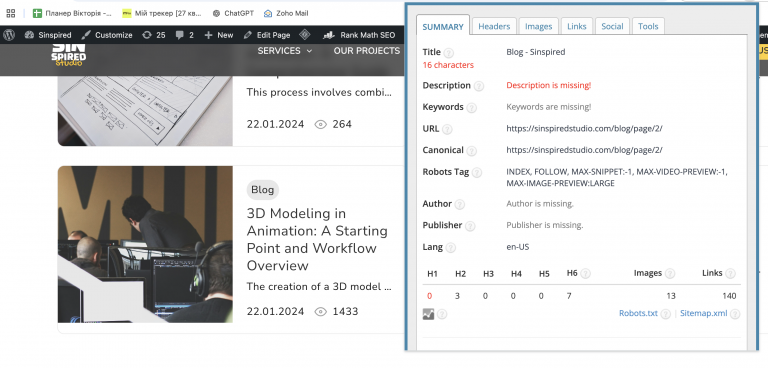Switch to the Social tab
Viewport: 768px width, 368px height.
[612, 26]
